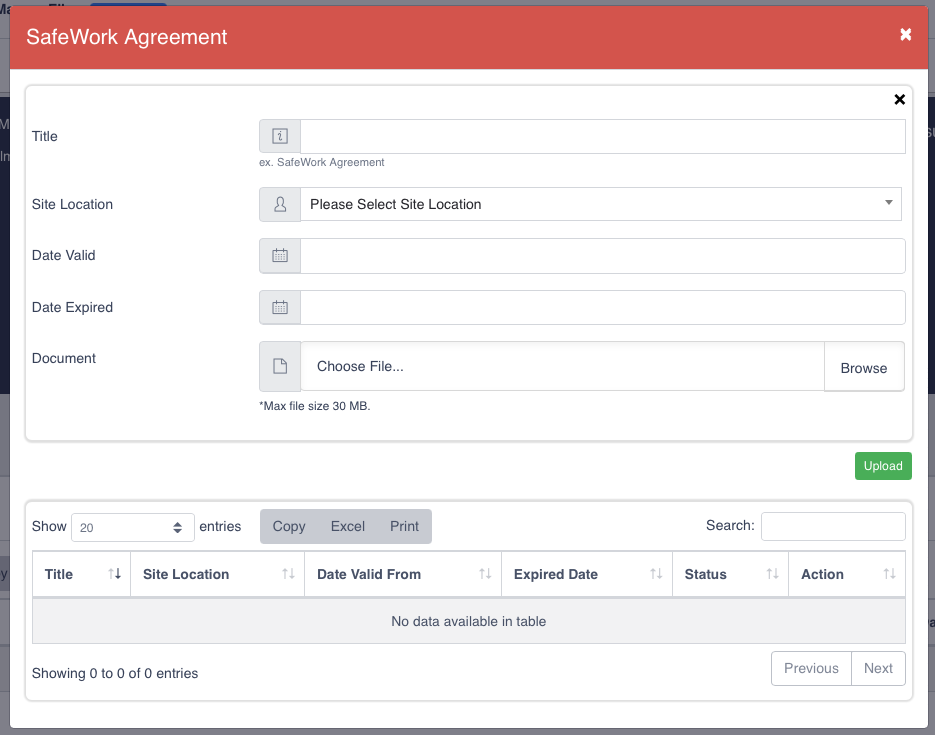
Task: Sort table by Status column
Action: click(730, 574)
